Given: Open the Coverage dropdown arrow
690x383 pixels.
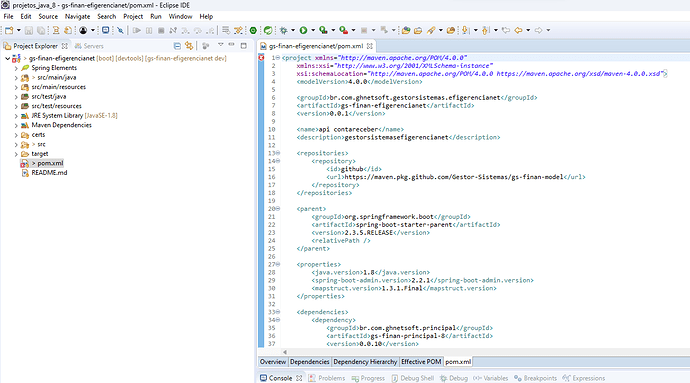Looking at the screenshot, I should 333,30.
